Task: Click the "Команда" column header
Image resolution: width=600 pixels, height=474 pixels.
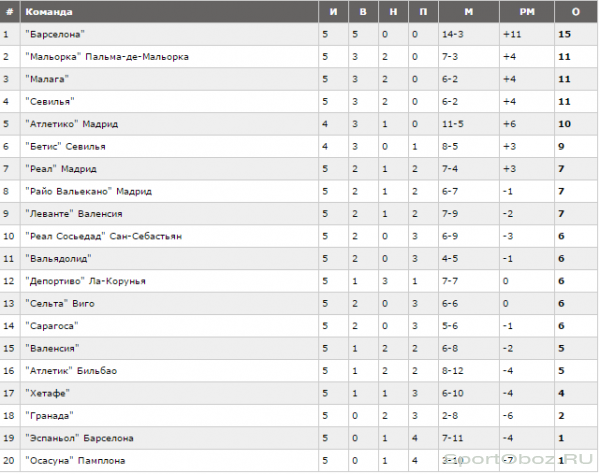Action: 49,12
